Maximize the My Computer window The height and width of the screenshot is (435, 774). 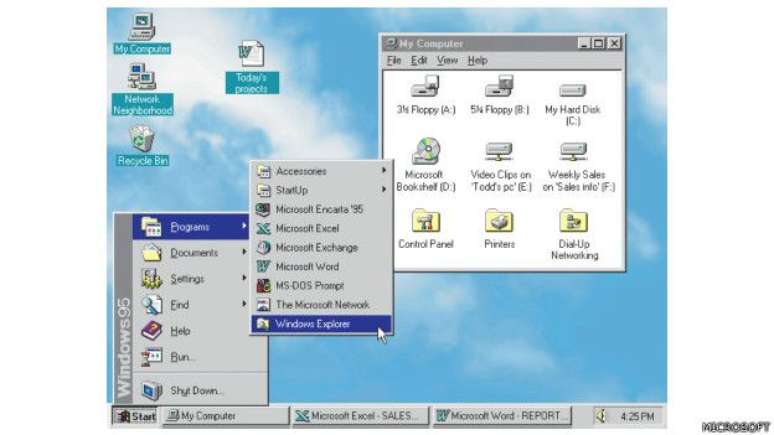[x=598, y=43]
